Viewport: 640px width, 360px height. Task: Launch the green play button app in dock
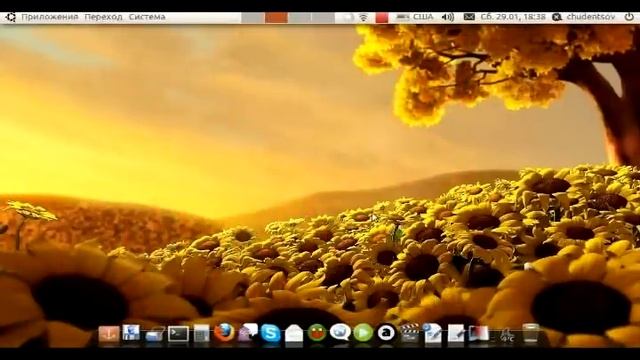pyautogui.click(x=363, y=333)
